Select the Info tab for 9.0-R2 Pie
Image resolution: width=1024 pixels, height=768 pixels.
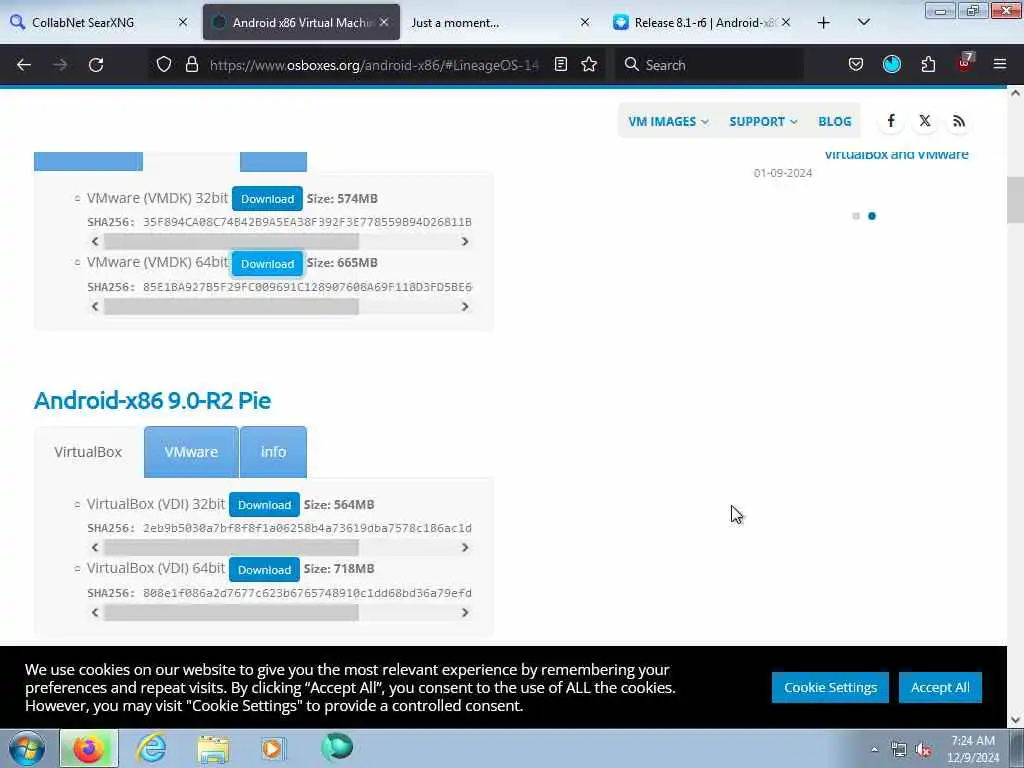[274, 452]
